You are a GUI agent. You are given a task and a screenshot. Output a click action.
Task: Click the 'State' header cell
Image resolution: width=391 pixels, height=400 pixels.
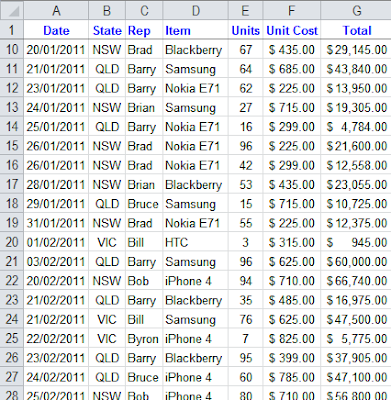tap(107, 30)
